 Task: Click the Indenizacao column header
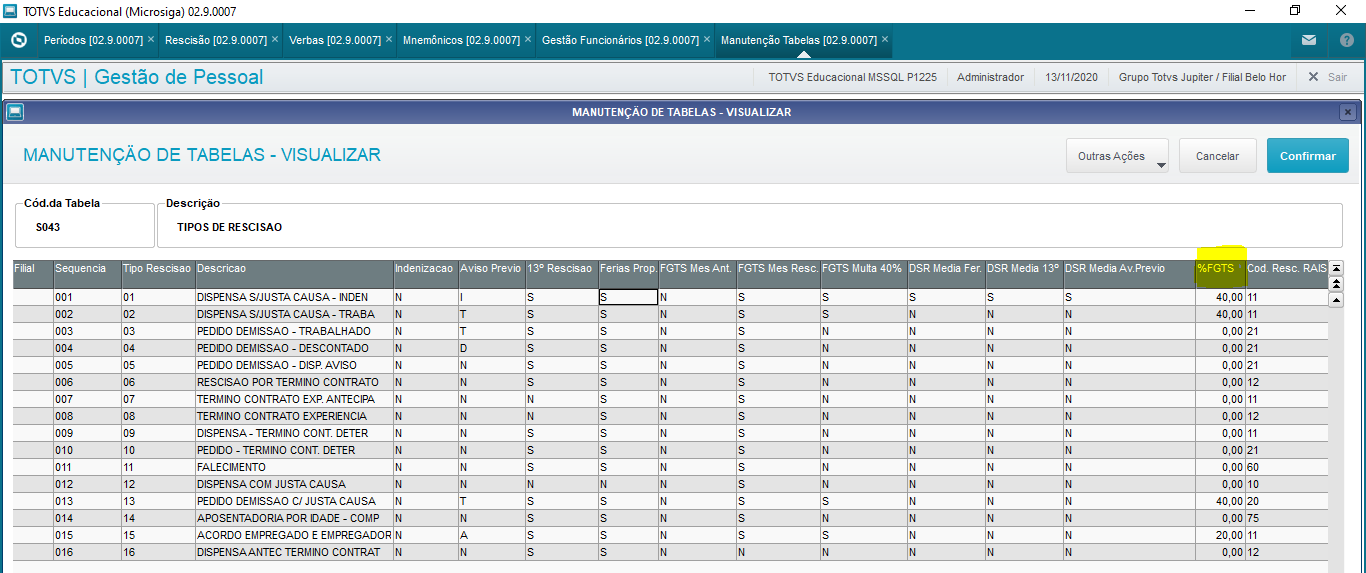point(425,275)
